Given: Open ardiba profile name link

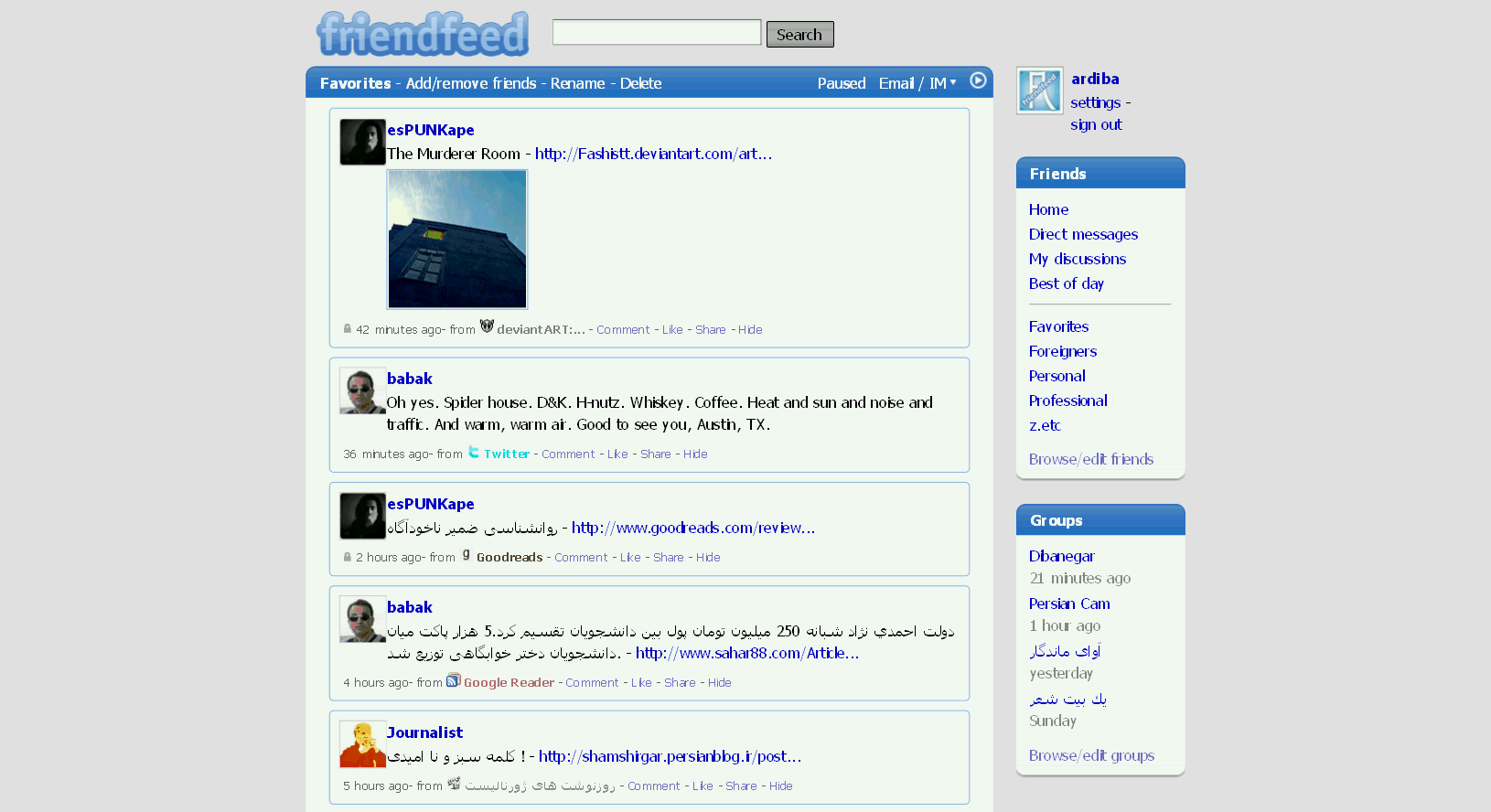Looking at the screenshot, I should click(1095, 79).
